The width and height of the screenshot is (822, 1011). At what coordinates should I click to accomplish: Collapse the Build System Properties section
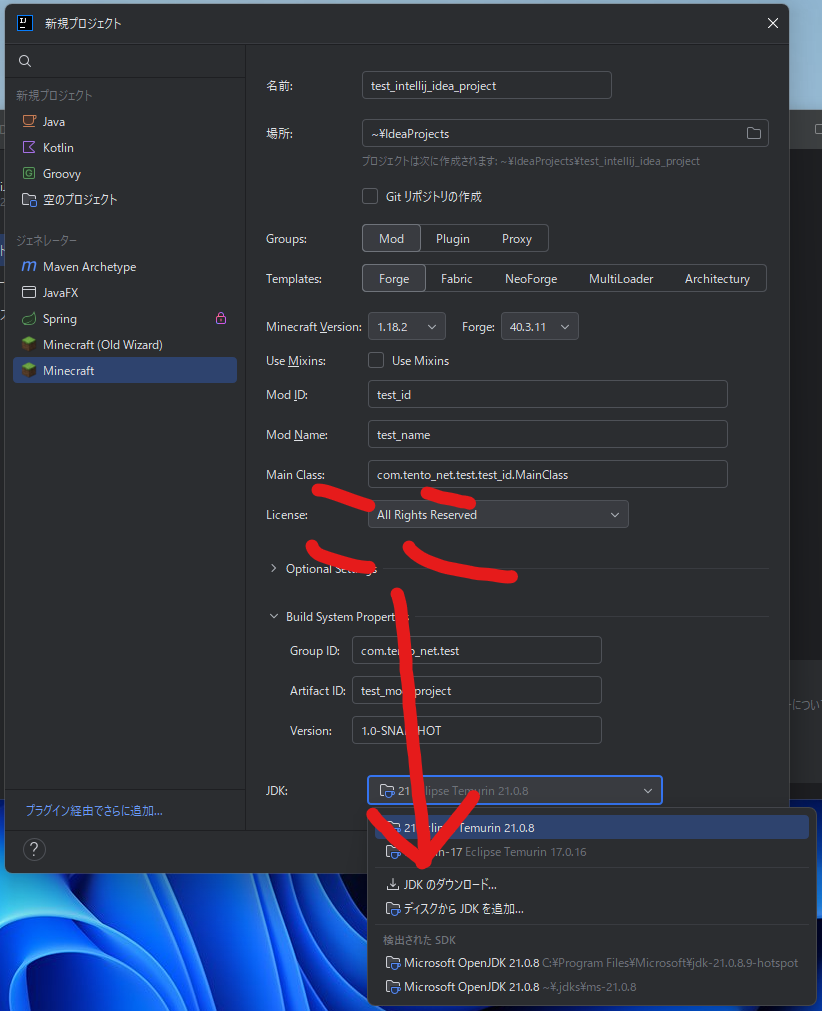(274, 617)
